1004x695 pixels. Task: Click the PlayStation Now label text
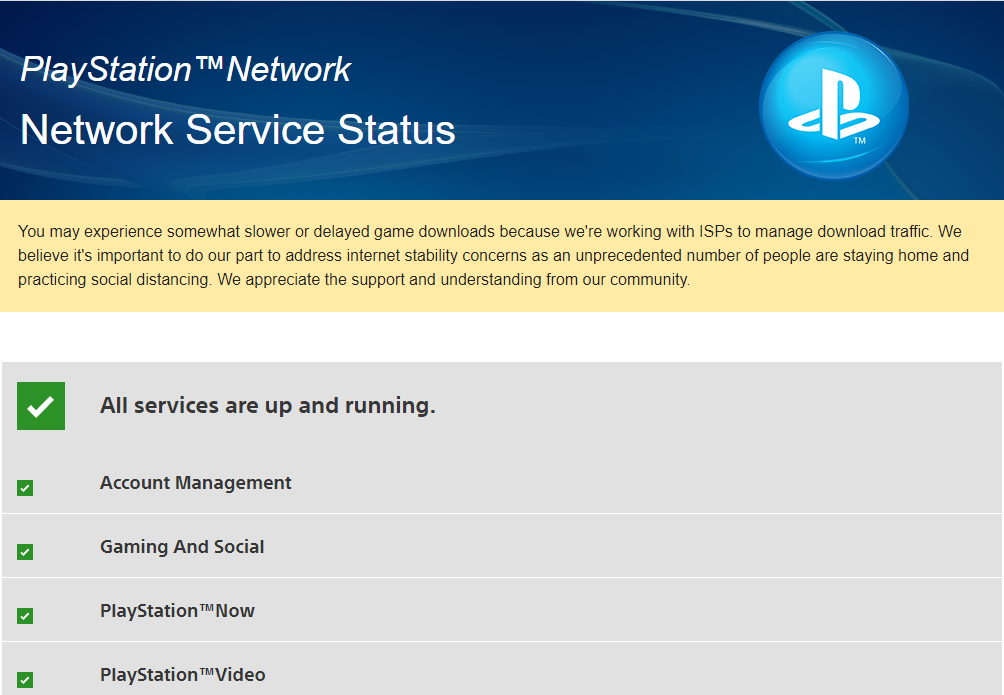pos(177,611)
